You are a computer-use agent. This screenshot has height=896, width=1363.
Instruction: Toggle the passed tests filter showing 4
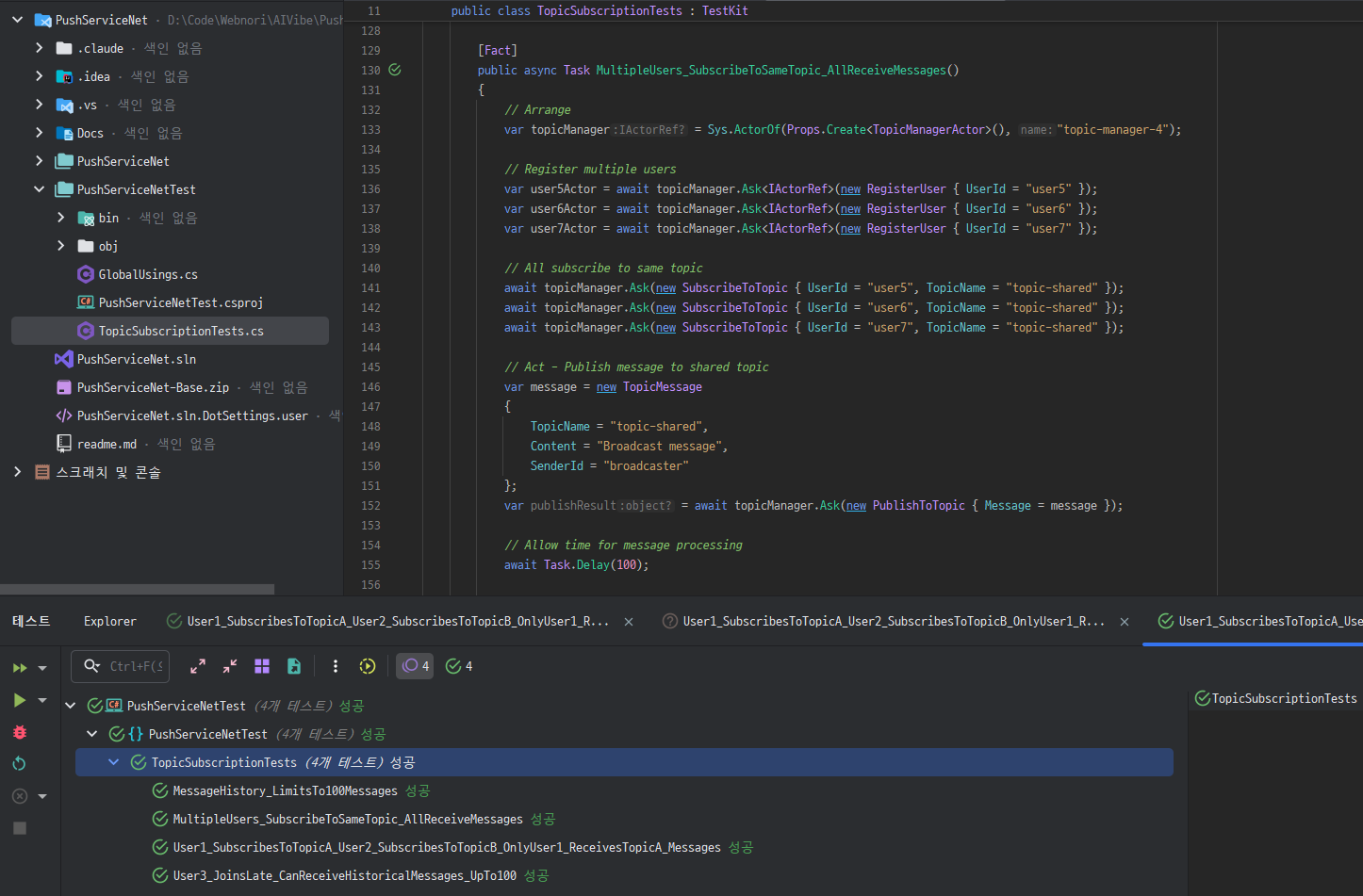pos(459,666)
